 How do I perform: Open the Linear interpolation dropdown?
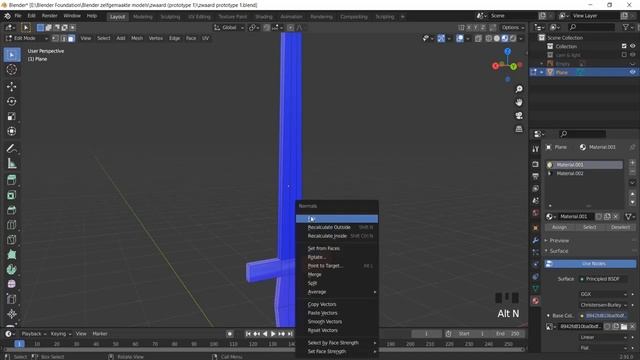point(603,337)
